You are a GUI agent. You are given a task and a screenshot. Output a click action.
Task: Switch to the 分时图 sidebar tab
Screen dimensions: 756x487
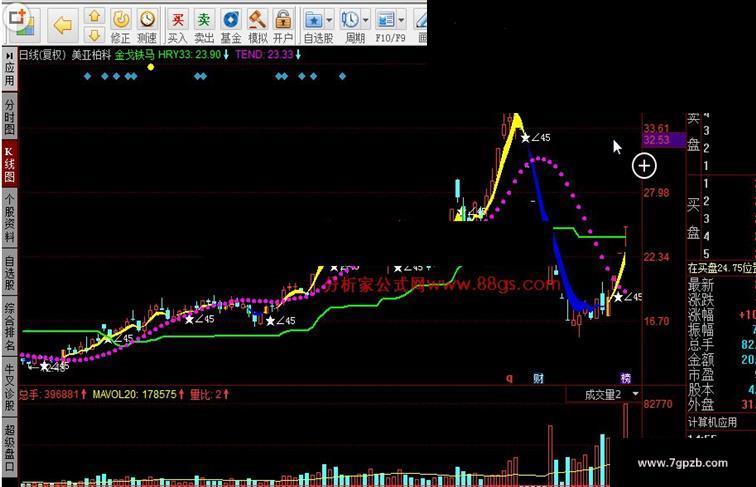point(9,117)
